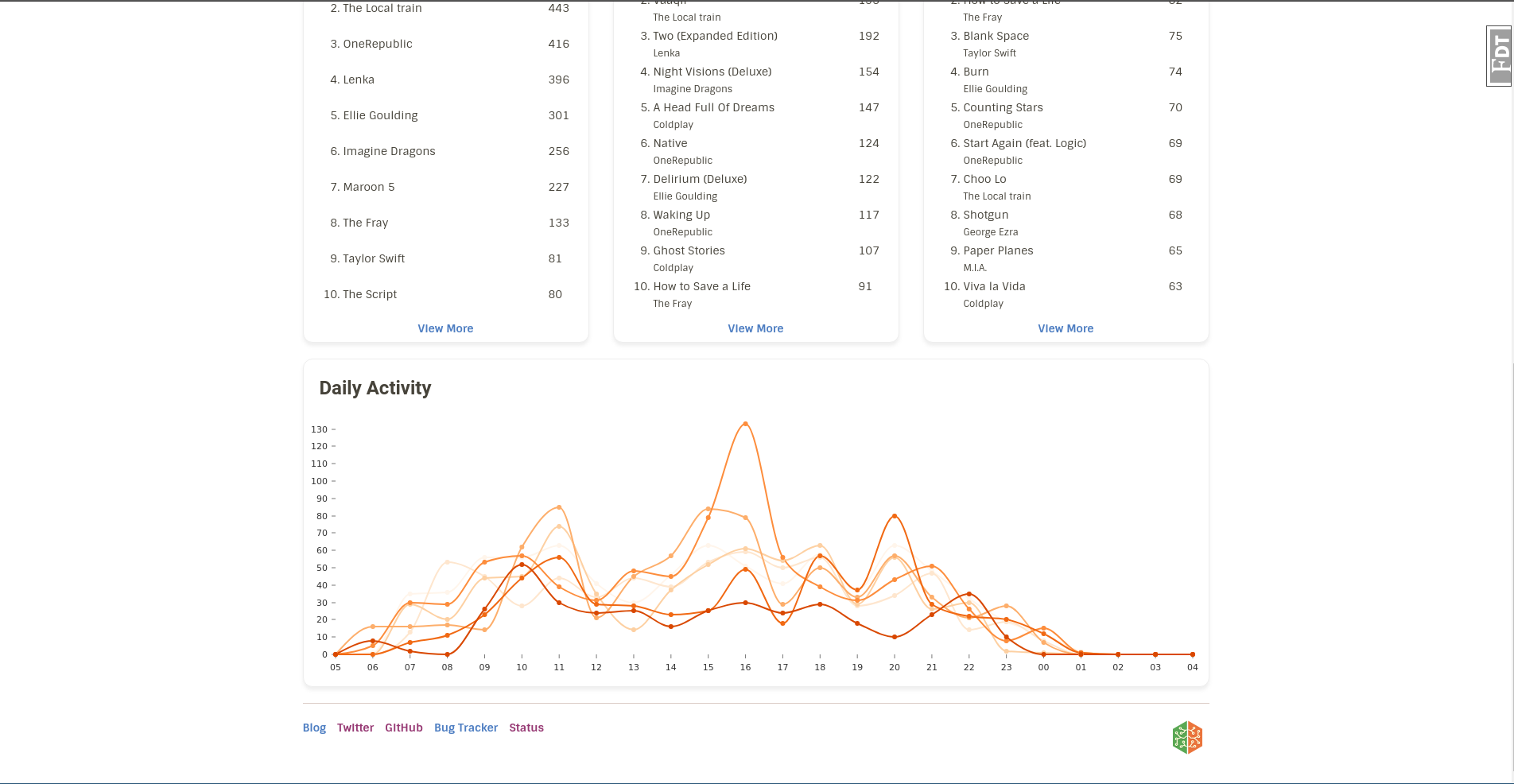Image resolution: width=1514 pixels, height=784 pixels.
Task: Select Taylor Swift in top artists list
Action: 374,258
